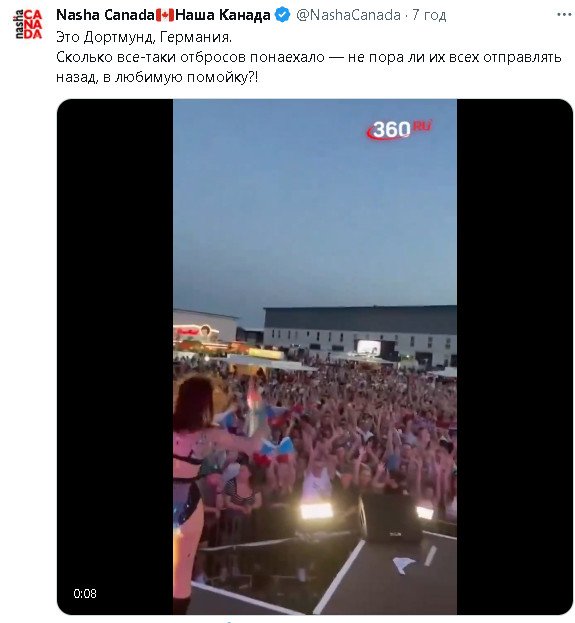This screenshot has height=623, width=575.
Task: Click the left black letterbox of video
Action: pos(115,356)
